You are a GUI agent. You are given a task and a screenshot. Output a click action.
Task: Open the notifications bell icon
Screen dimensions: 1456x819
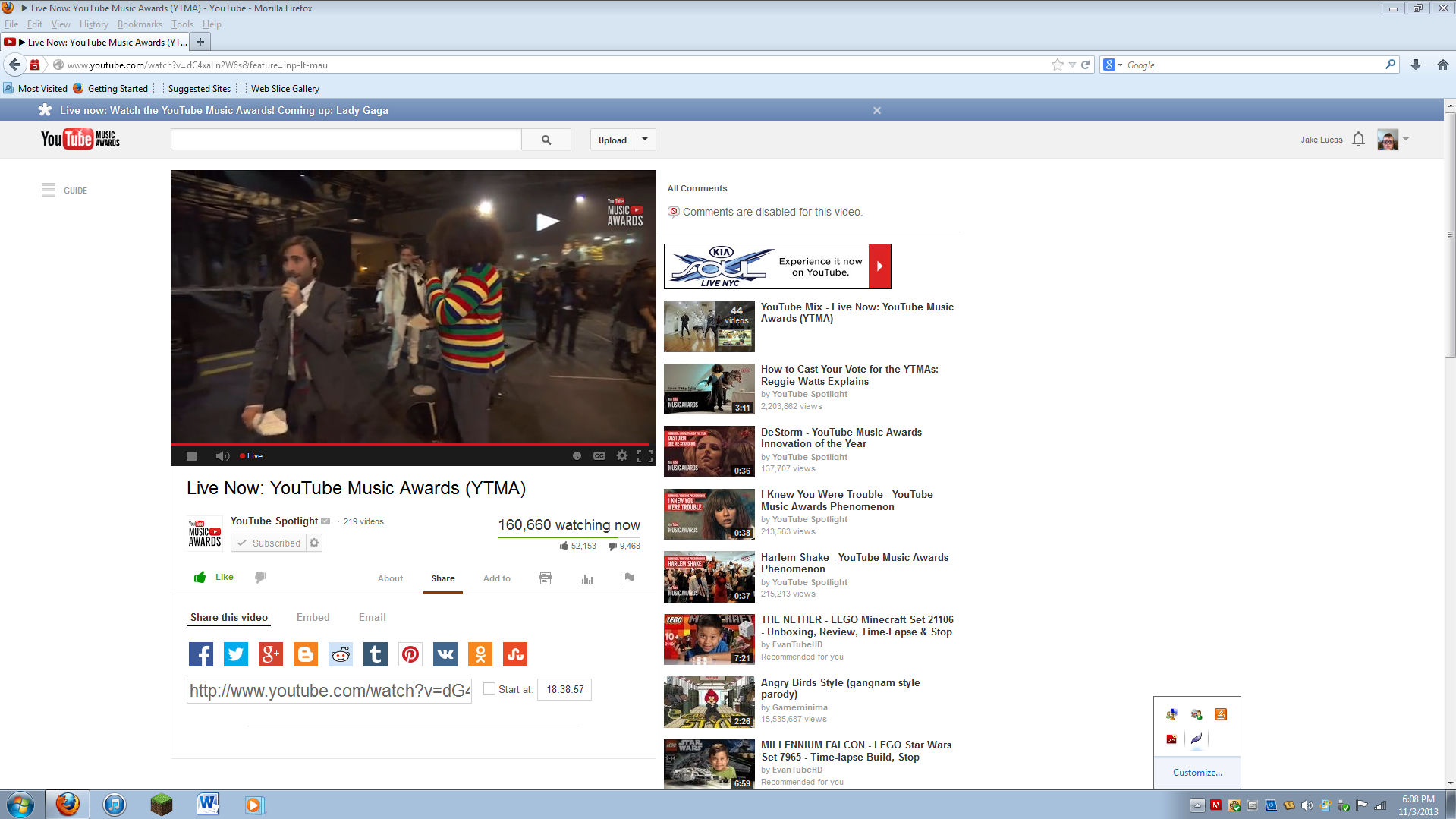coord(1359,140)
